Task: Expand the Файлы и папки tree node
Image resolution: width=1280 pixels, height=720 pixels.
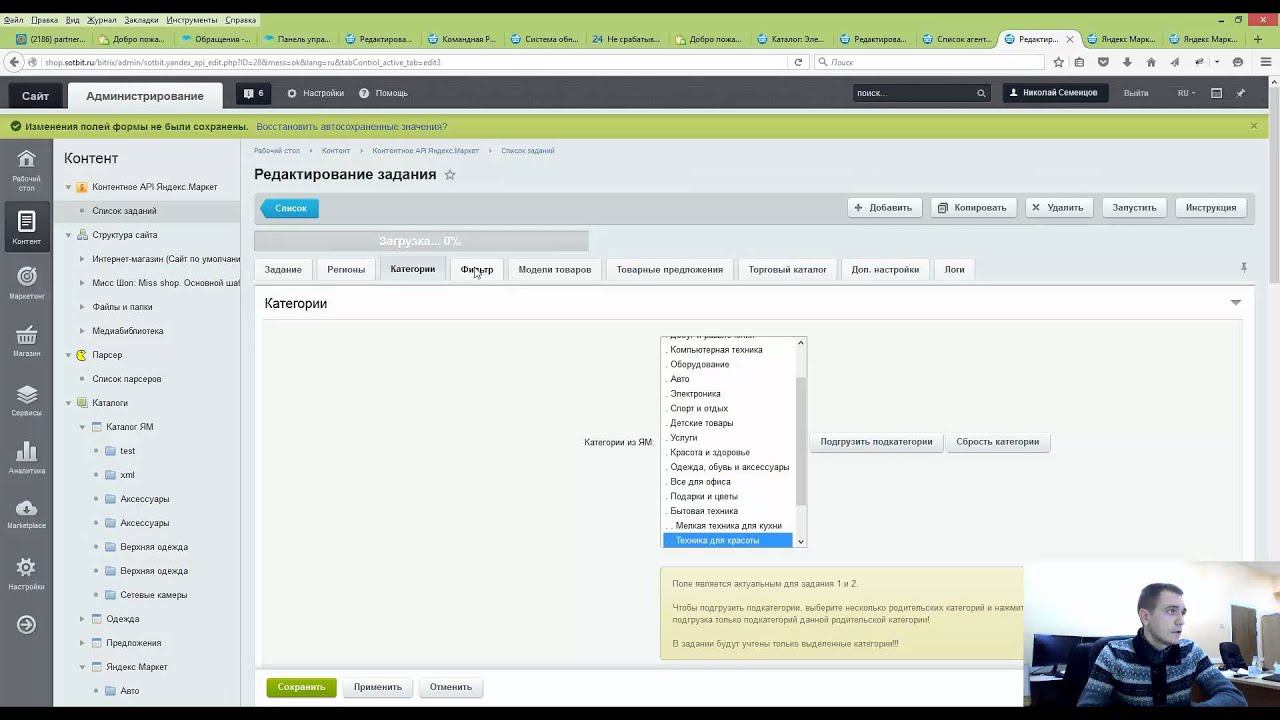Action: tap(82, 307)
